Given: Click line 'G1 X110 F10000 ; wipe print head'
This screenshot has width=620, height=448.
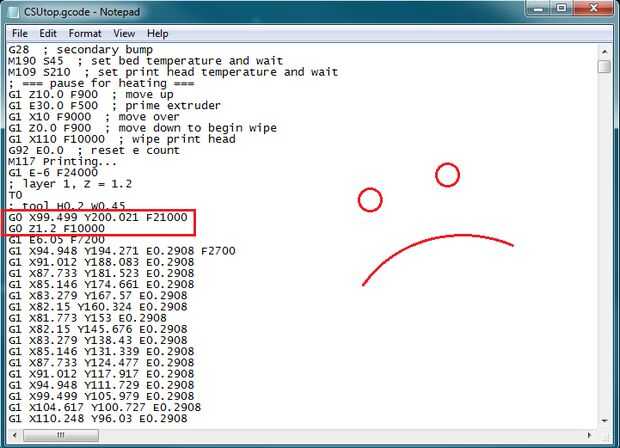Looking at the screenshot, I should click(122, 139).
